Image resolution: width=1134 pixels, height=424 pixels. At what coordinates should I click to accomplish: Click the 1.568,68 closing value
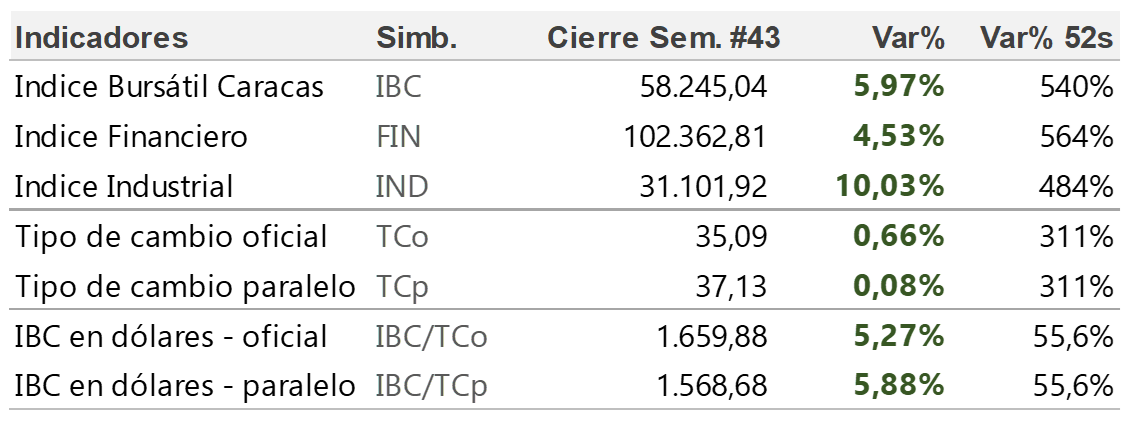[x=712, y=387]
